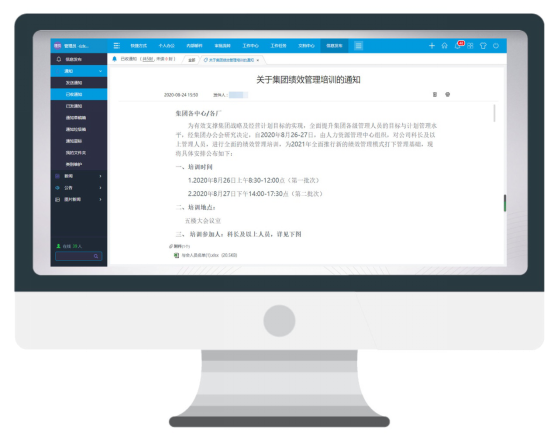Click the document icon in the notice header
554x440 pixels.
[435, 94]
